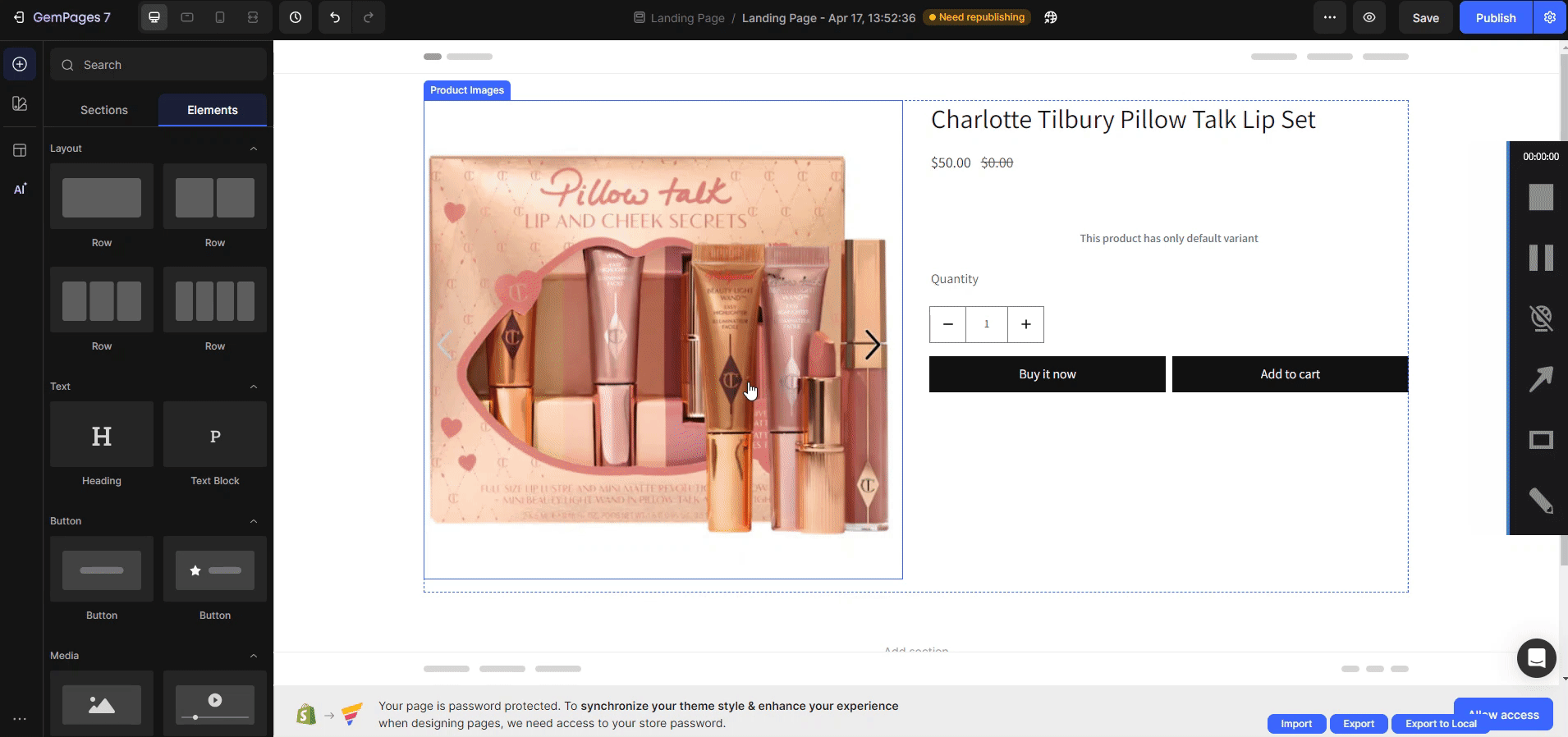Click the Save button
The height and width of the screenshot is (737, 1568).
tap(1425, 17)
